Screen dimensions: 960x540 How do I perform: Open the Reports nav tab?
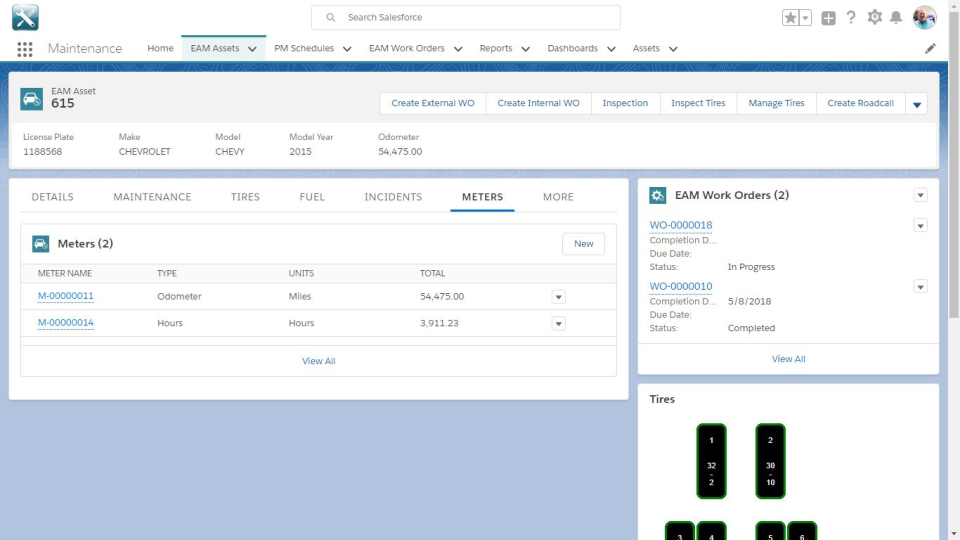pos(496,48)
